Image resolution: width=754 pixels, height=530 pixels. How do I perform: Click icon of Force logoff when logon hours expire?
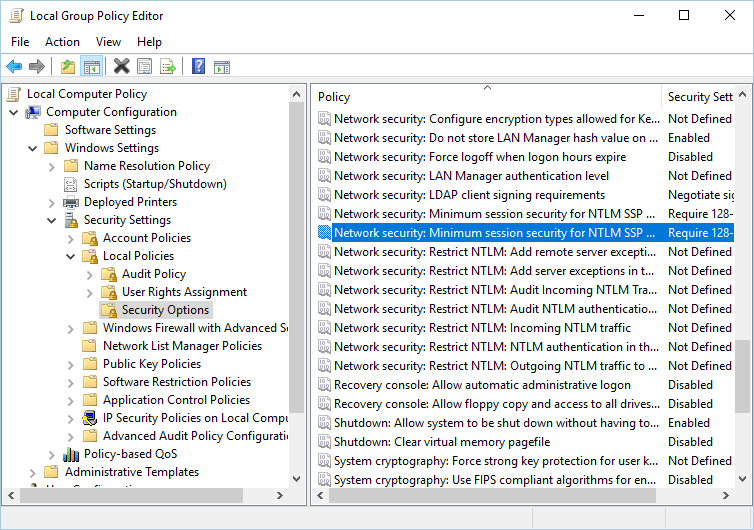click(325, 157)
